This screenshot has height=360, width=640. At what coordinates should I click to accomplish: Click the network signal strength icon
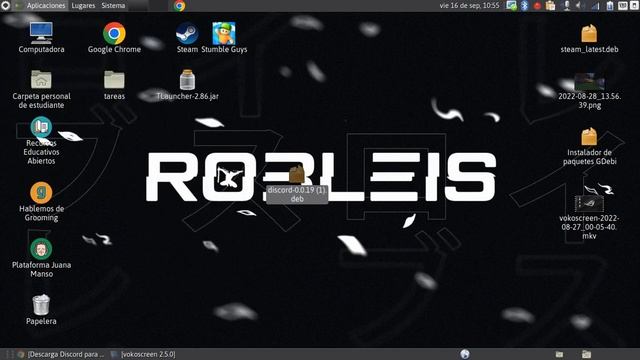596,5
